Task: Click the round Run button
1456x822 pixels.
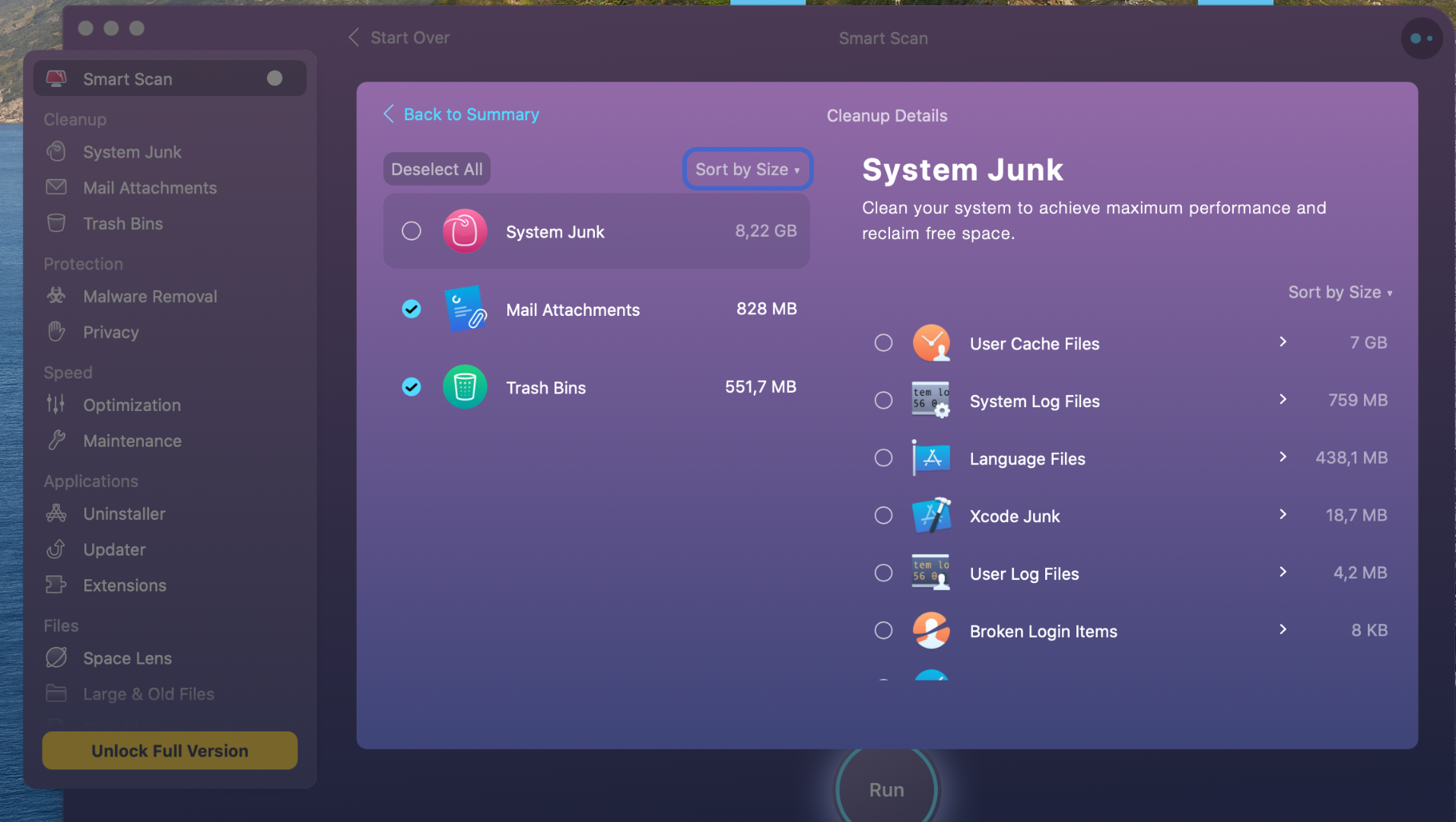Action: pos(887,789)
